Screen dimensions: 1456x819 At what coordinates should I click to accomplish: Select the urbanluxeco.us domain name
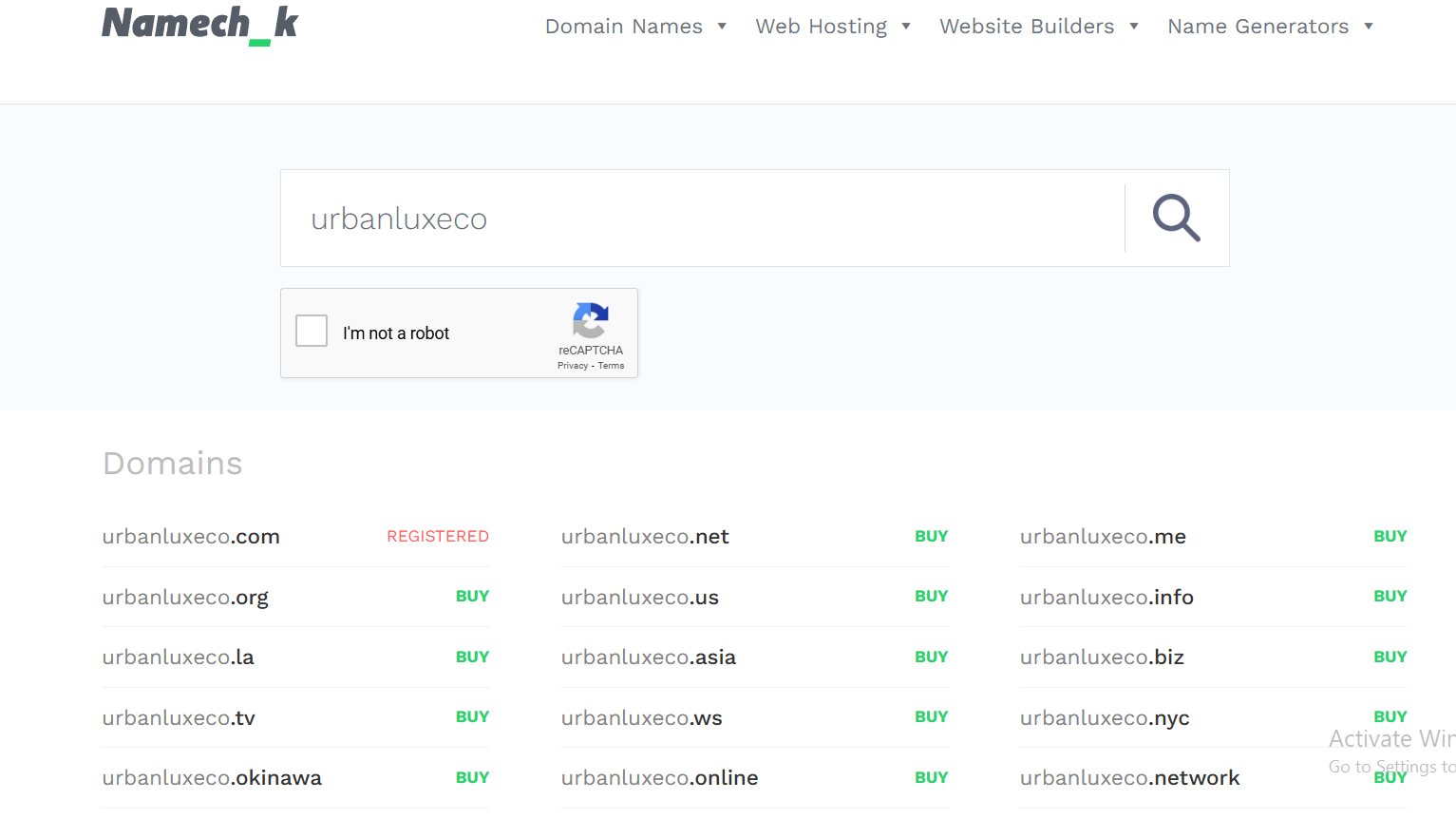click(639, 598)
